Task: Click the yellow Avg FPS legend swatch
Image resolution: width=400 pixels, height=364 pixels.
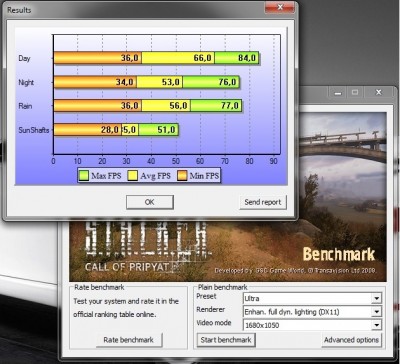Action: click(133, 176)
